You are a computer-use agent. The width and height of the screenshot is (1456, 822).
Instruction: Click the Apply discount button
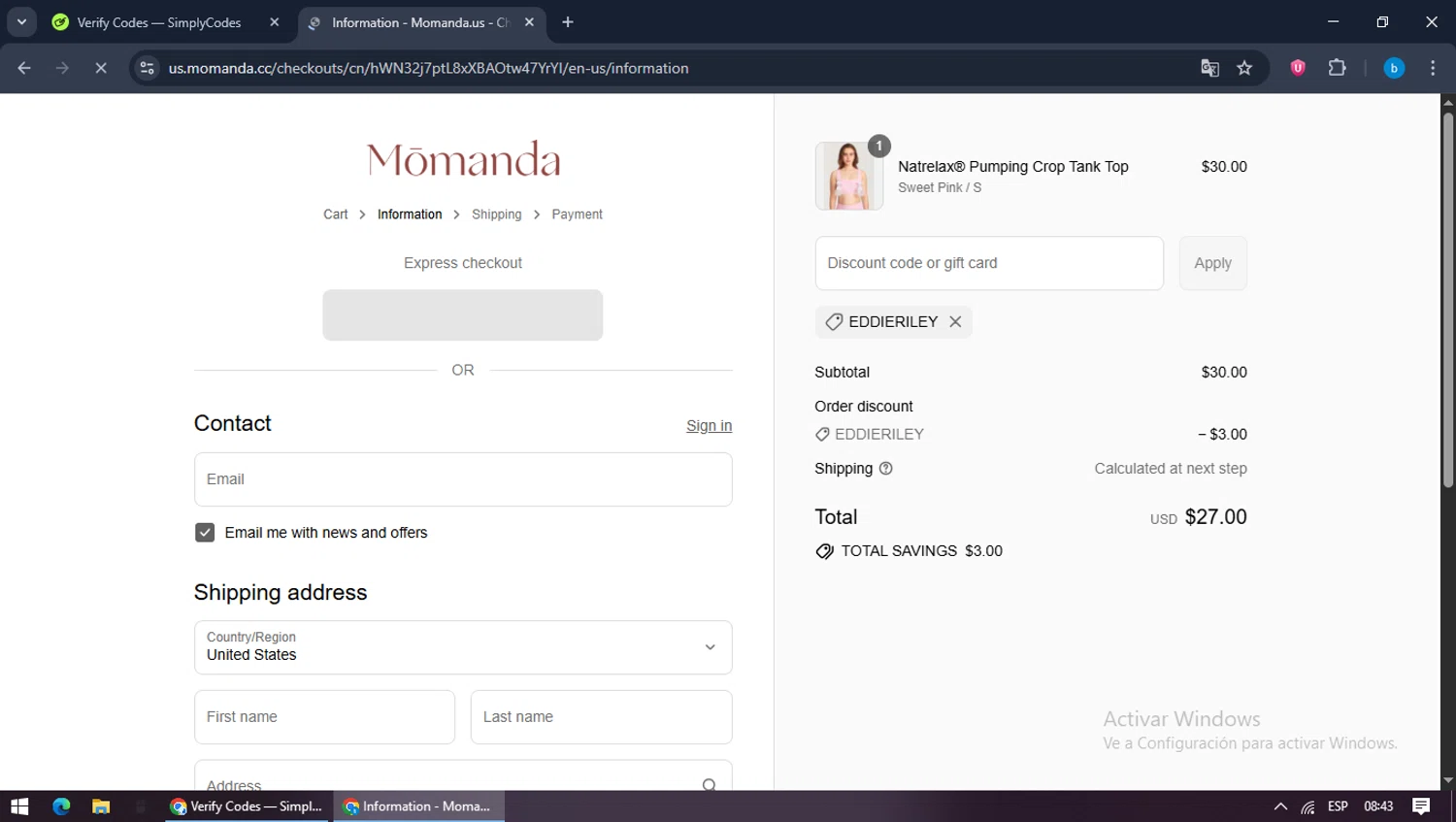pyautogui.click(x=1212, y=263)
